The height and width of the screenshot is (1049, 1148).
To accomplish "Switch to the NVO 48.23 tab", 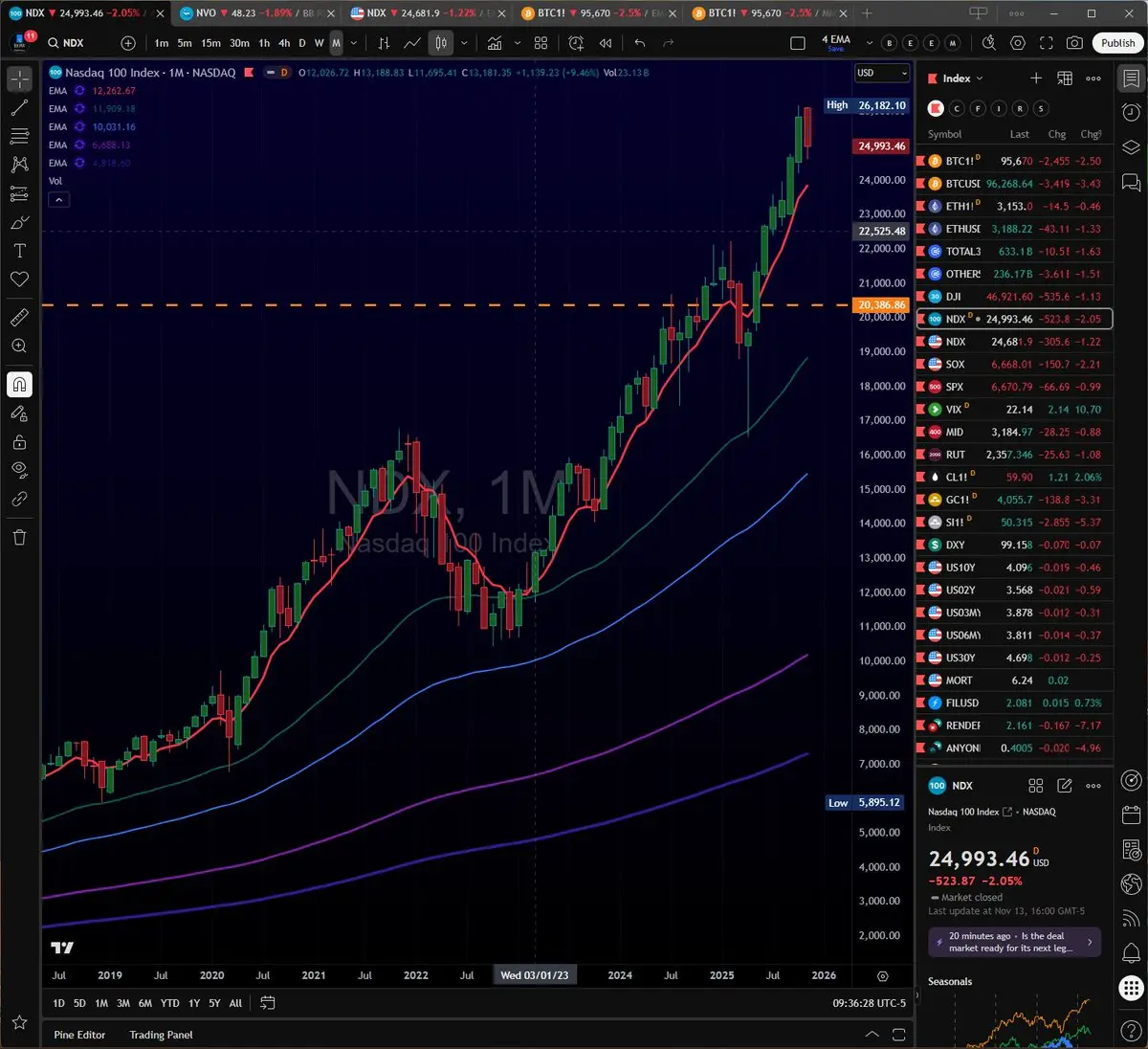I will click(x=255, y=13).
